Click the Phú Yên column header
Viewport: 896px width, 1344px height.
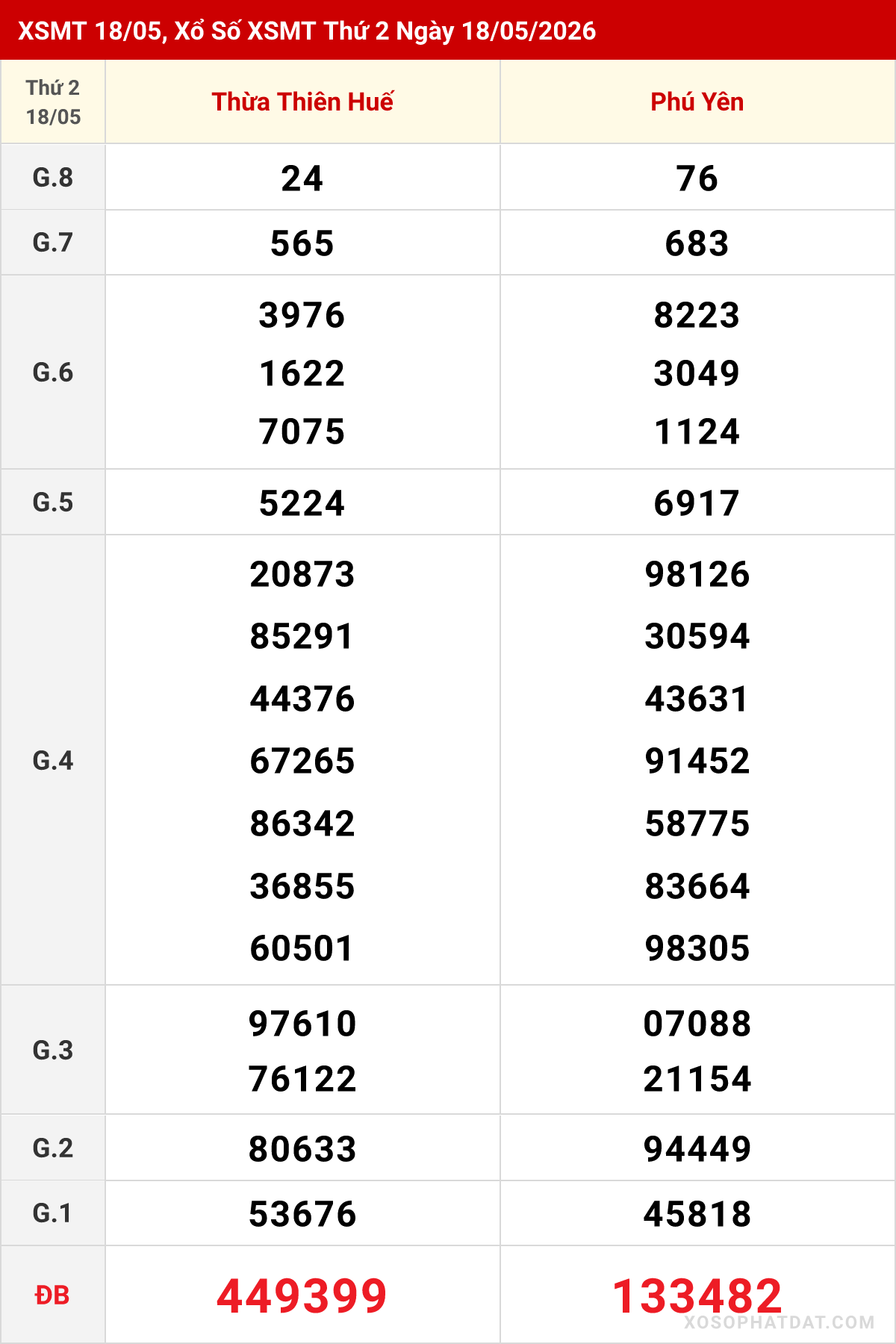697,102
